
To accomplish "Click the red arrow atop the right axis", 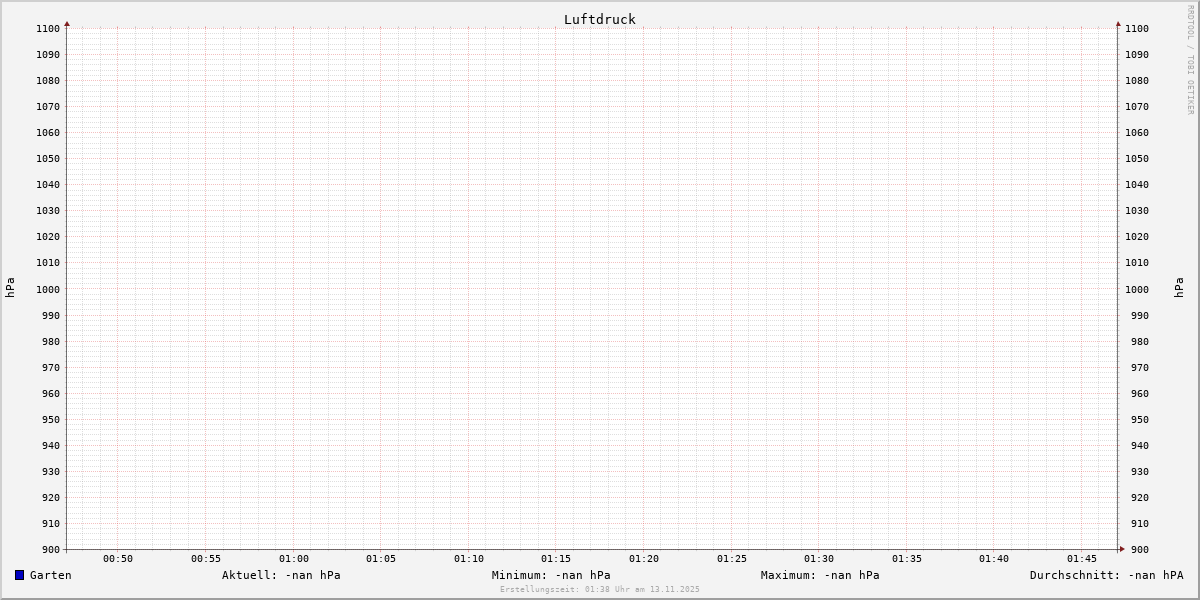I will (x=1118, y=23).
